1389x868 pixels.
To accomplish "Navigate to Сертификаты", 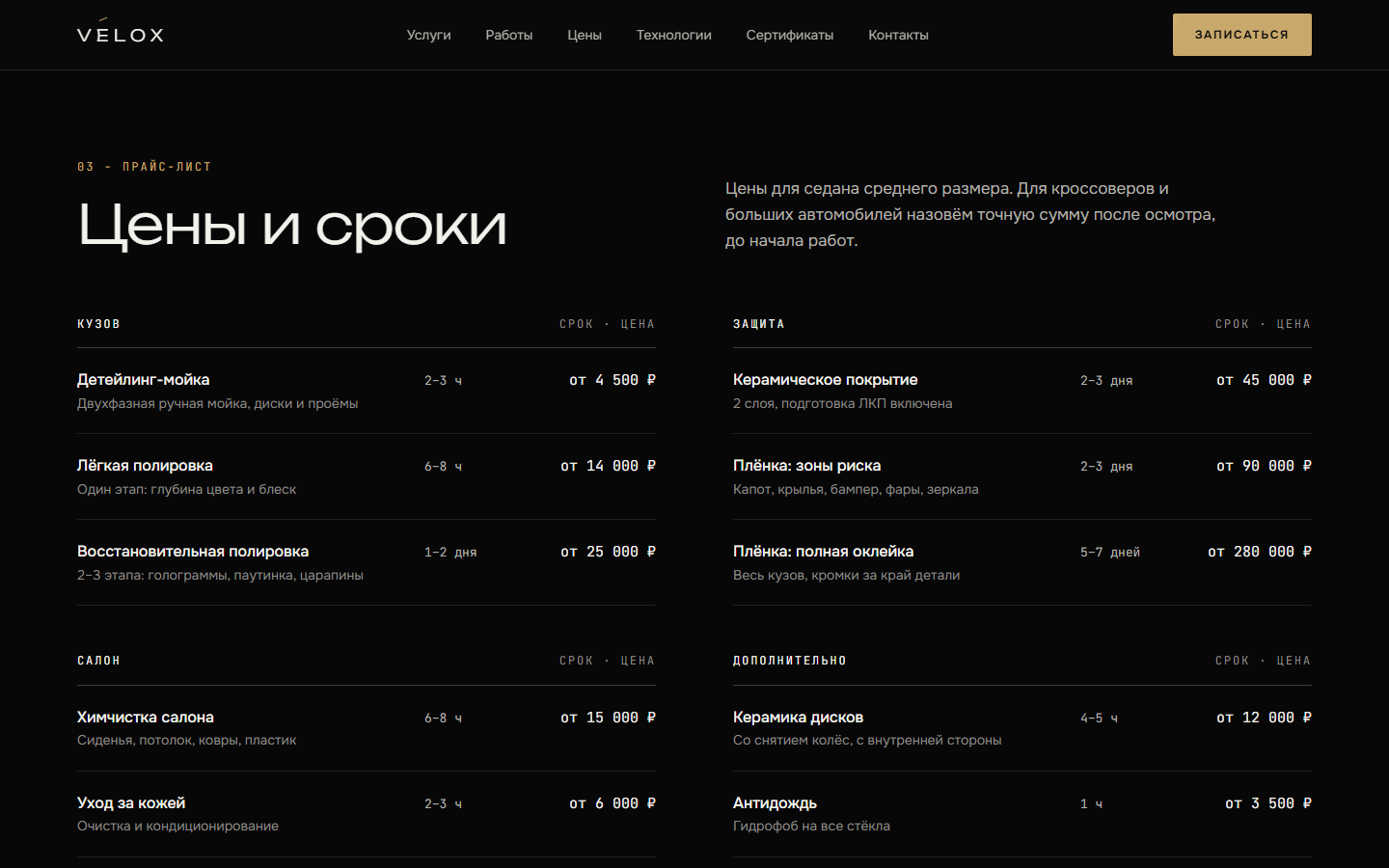I will [790, 35].
